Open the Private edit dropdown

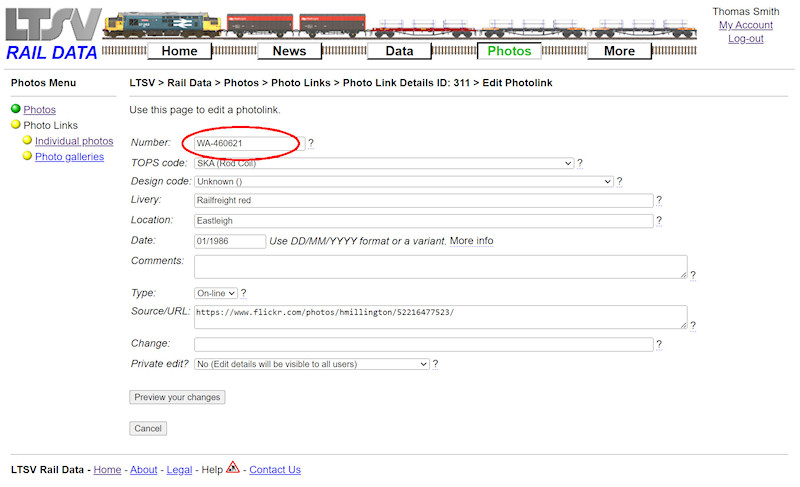(x=311, y=364)
